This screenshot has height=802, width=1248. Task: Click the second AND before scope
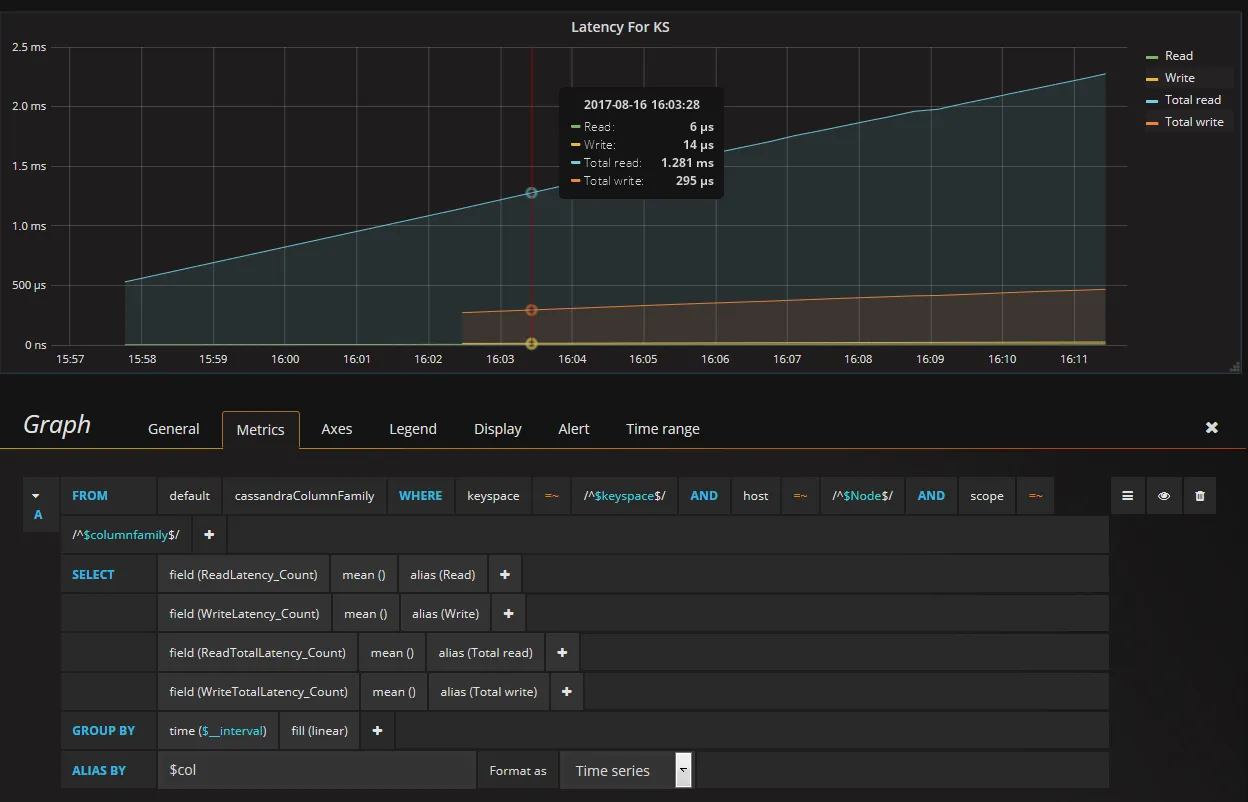(931, 495)
